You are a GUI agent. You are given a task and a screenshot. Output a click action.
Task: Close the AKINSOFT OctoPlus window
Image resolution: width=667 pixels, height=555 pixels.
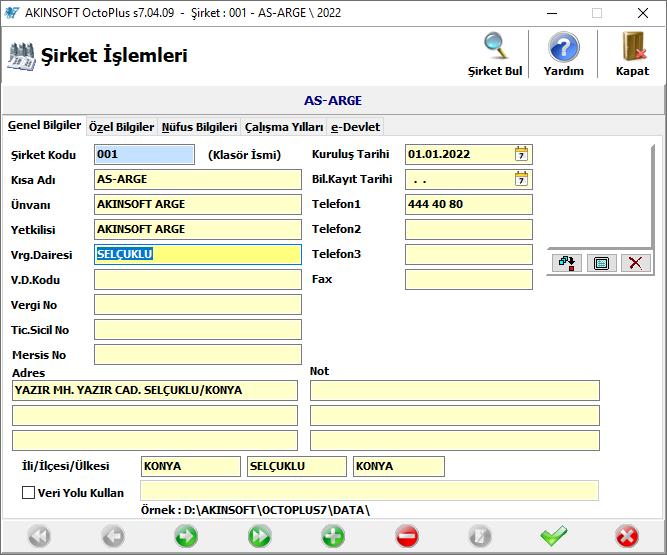[643, 13]
